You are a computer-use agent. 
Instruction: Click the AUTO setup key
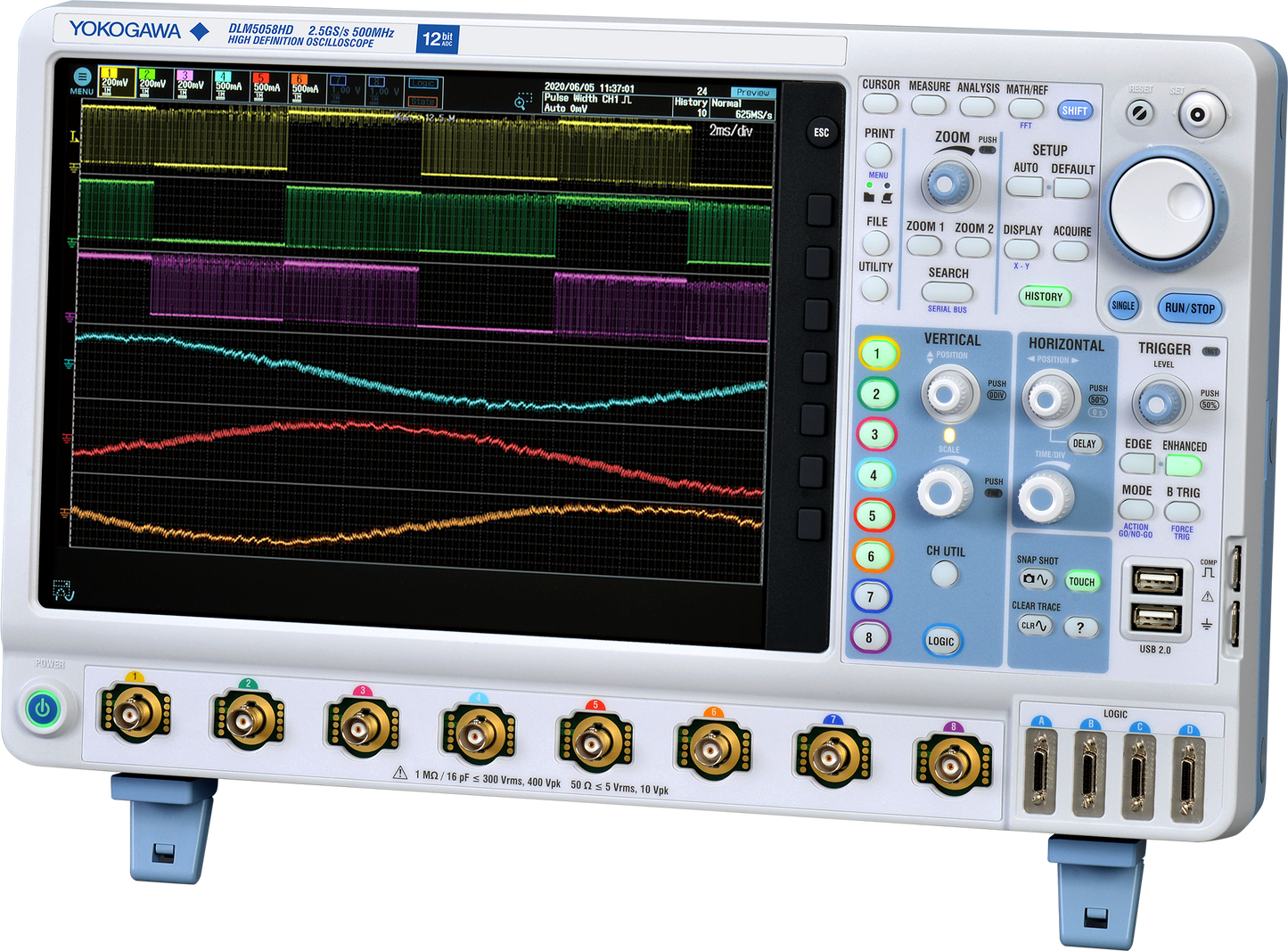click(x=1024, y=186)
